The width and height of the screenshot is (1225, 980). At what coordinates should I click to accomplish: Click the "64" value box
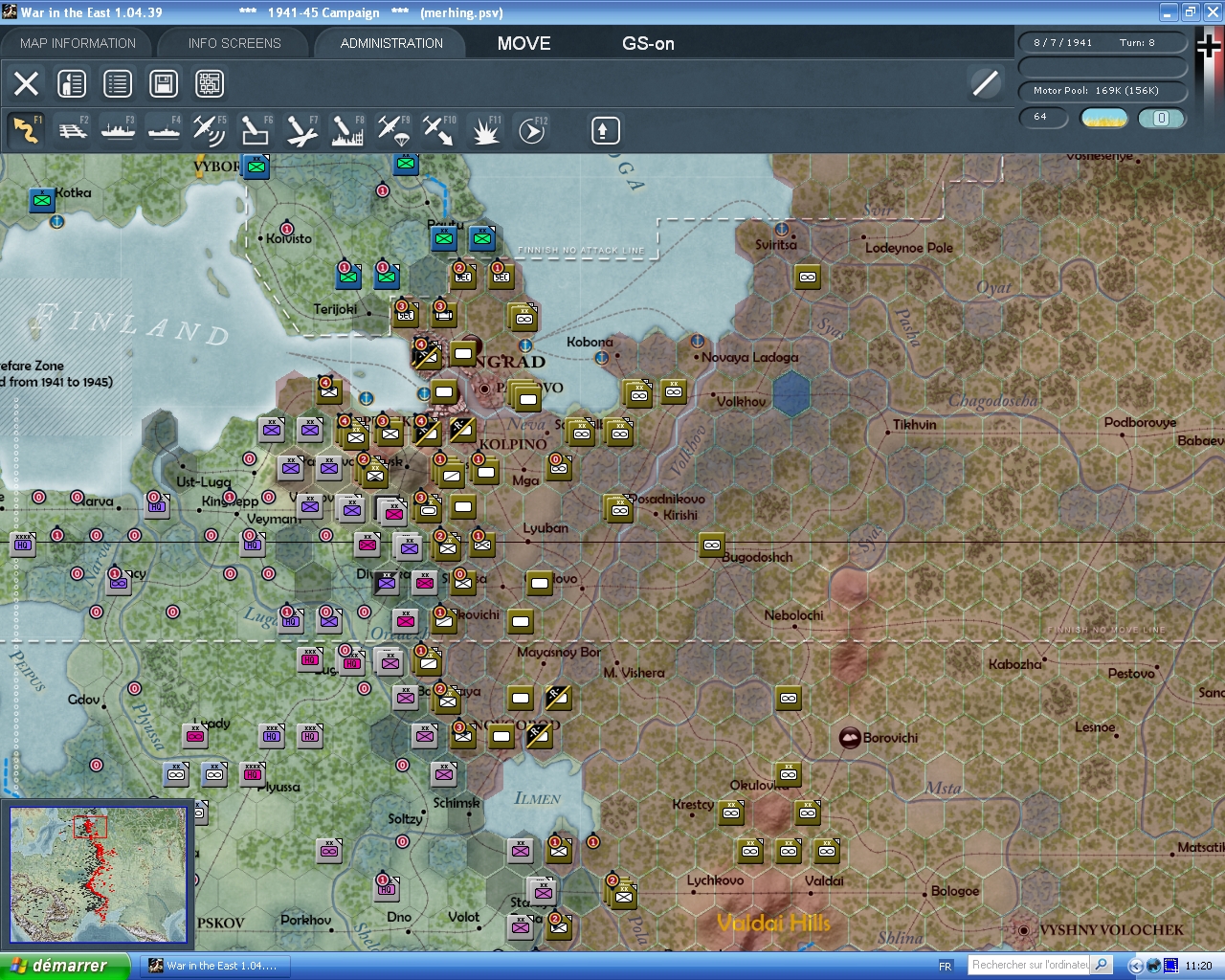(x=1045, y=117)
